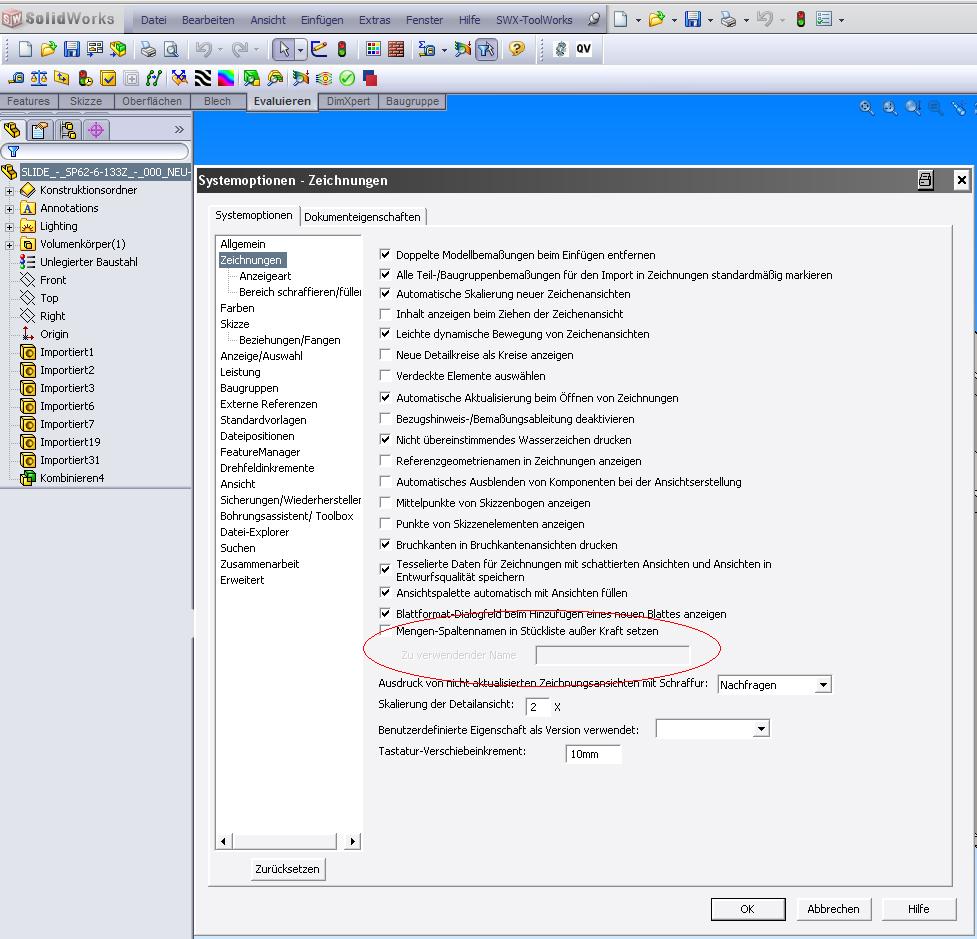Expand the Volumenkörper(1) tree node
The image size is (977, 939).
click(x=9, y=245)
